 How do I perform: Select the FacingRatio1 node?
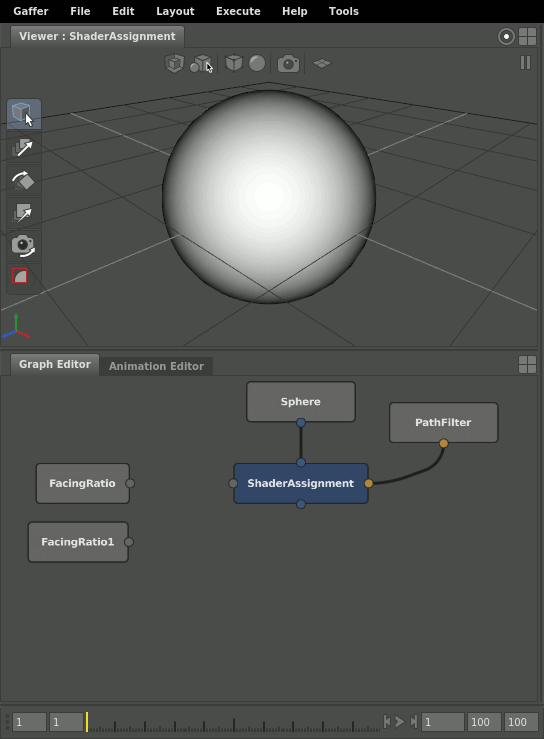click(x=78, y=542)
